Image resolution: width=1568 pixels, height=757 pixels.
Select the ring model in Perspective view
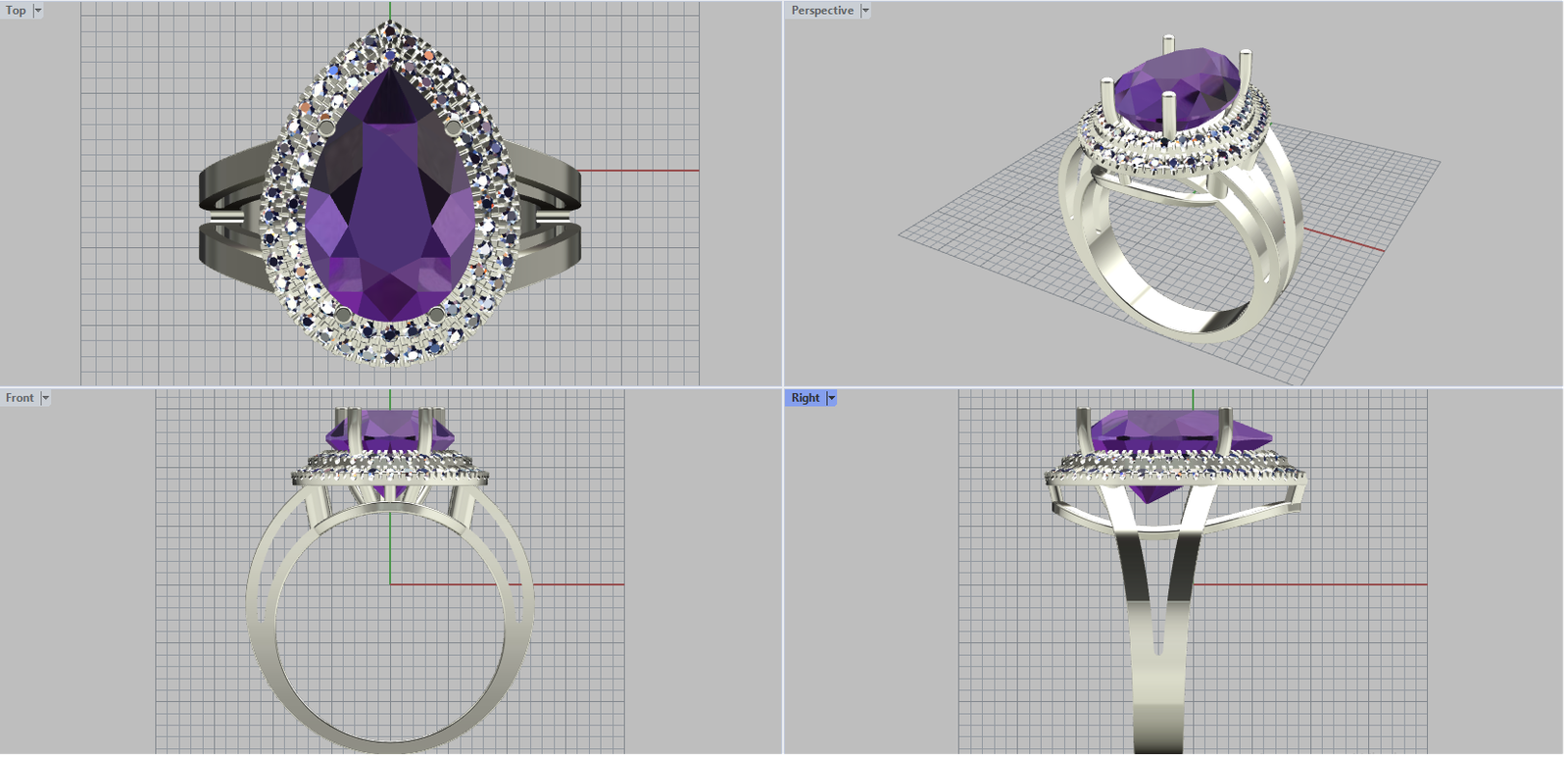coord(1179,191)
